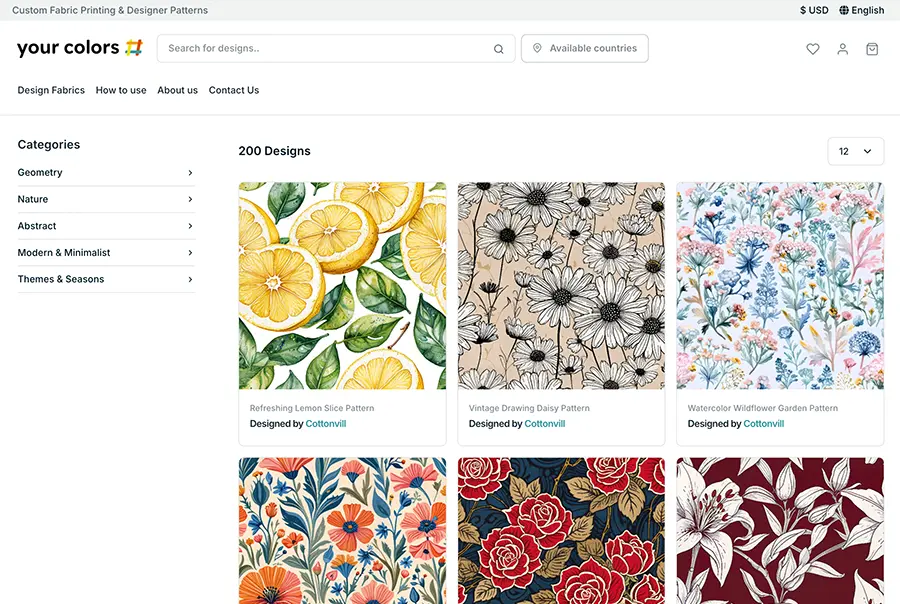Expand the Modern & Minimalist category
900x604 pixels.
pos(106,253)
